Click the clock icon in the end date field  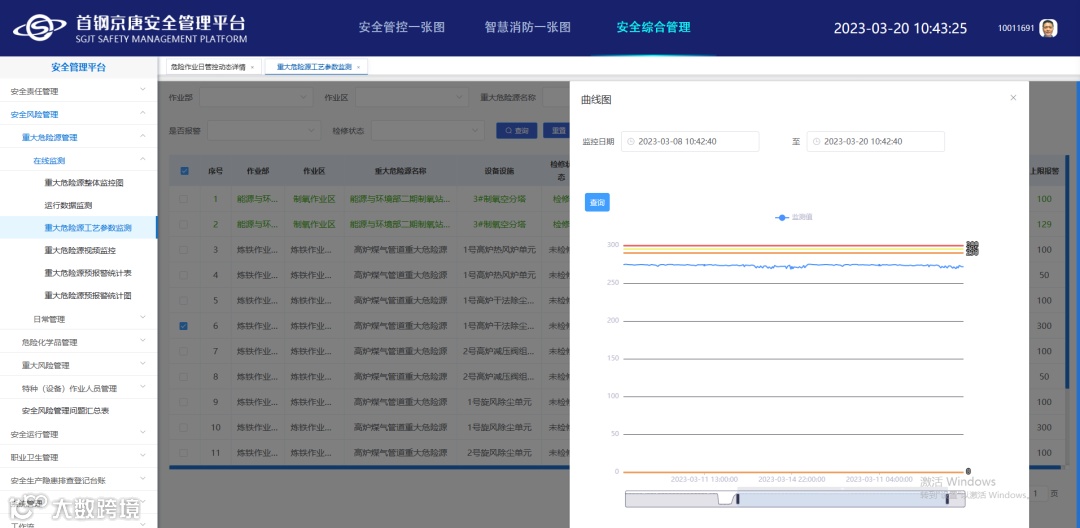point(817,142)
